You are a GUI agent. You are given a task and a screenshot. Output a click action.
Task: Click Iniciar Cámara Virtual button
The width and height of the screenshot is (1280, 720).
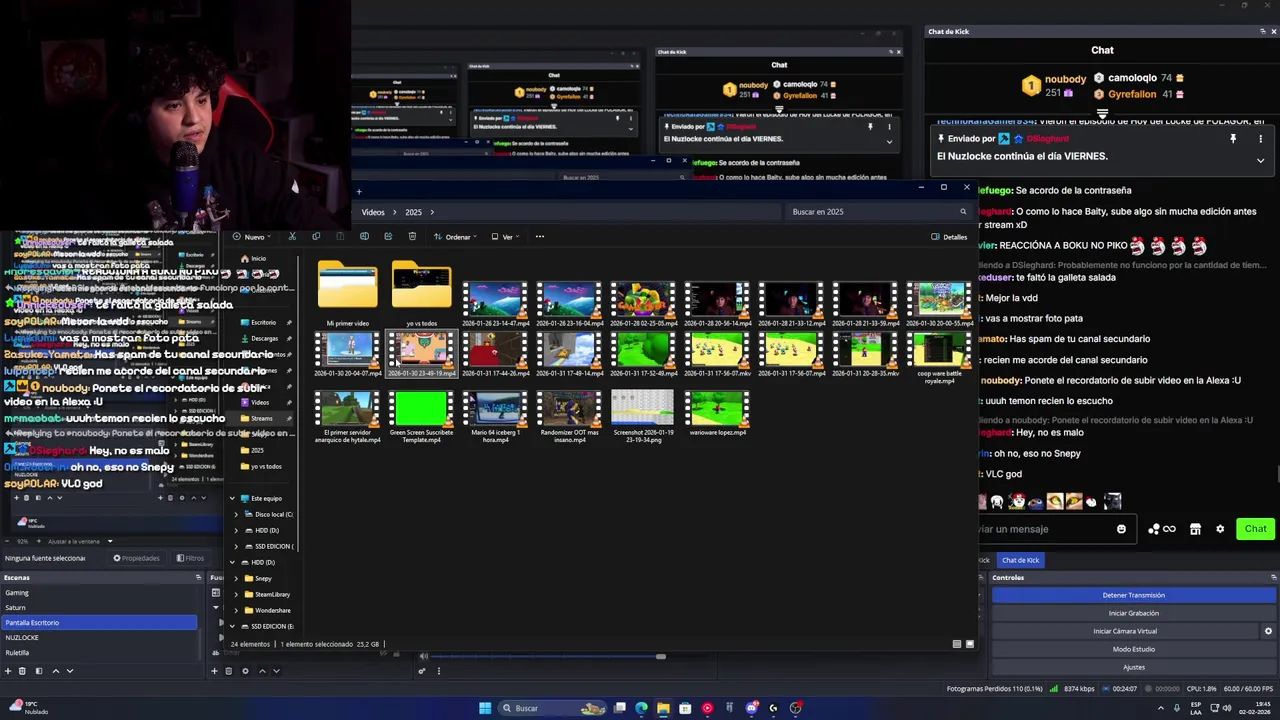tap(1124, 631)
